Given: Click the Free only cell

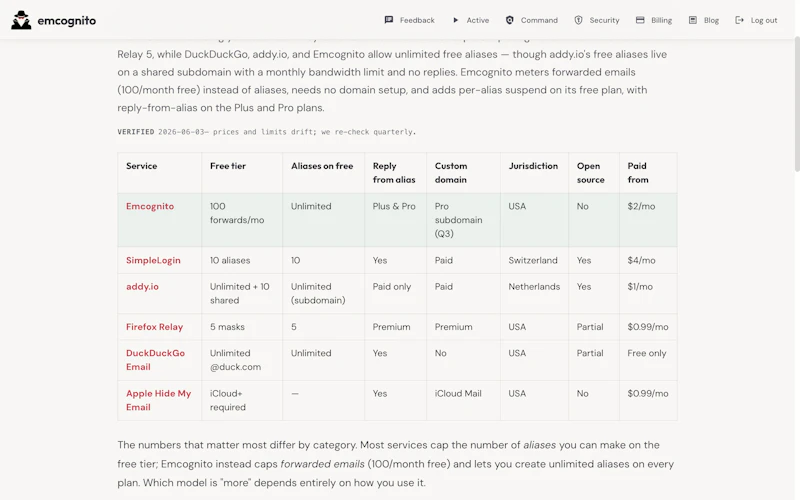Looking at the screenshot, I should coord(648,360).
